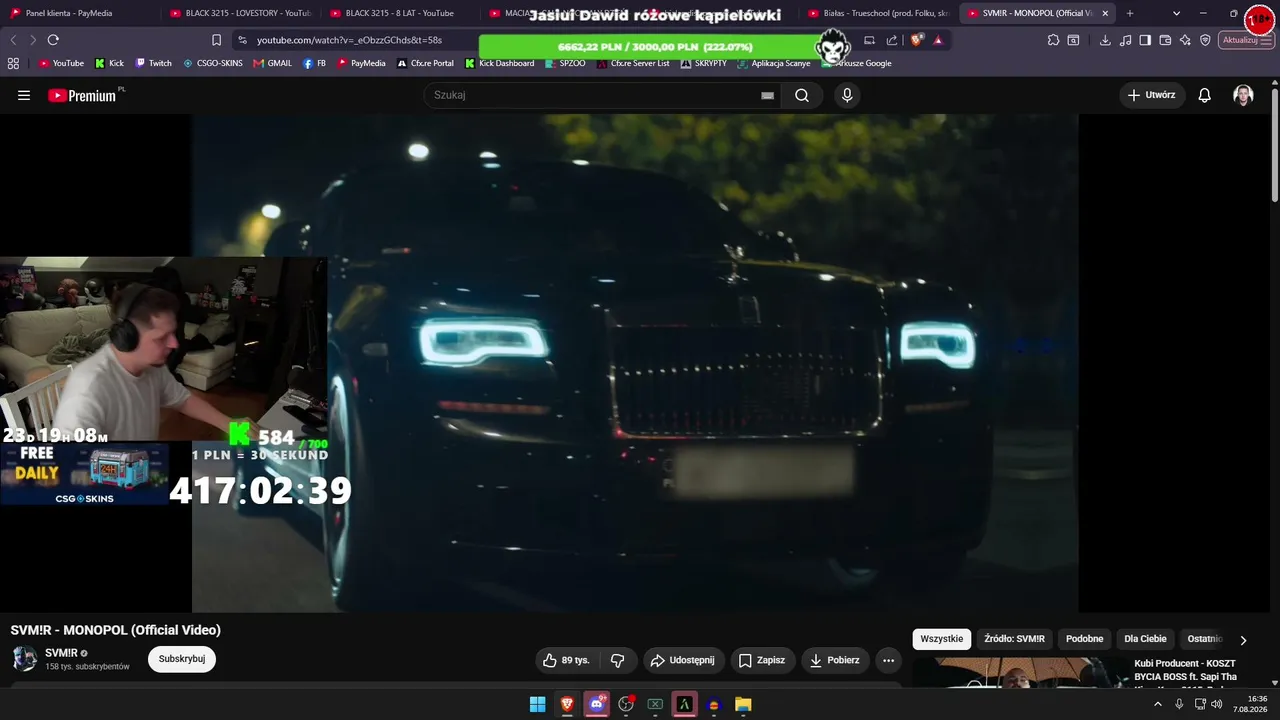Open File Explorer from the taskbar
Screen dimensions: 1280x720
(743, 704)
